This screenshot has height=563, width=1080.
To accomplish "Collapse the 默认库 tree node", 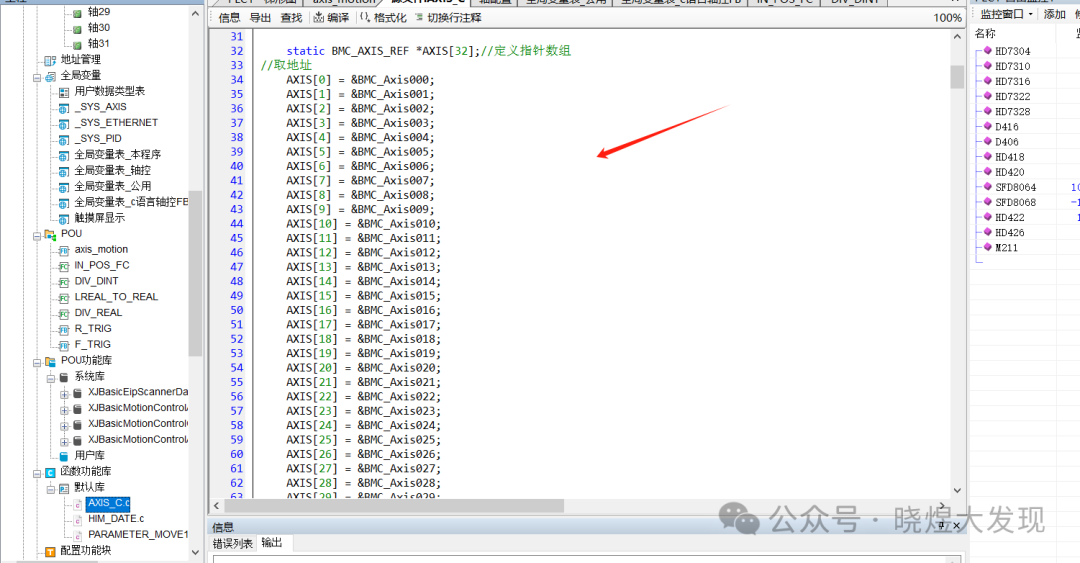I will tap(51, 489).
